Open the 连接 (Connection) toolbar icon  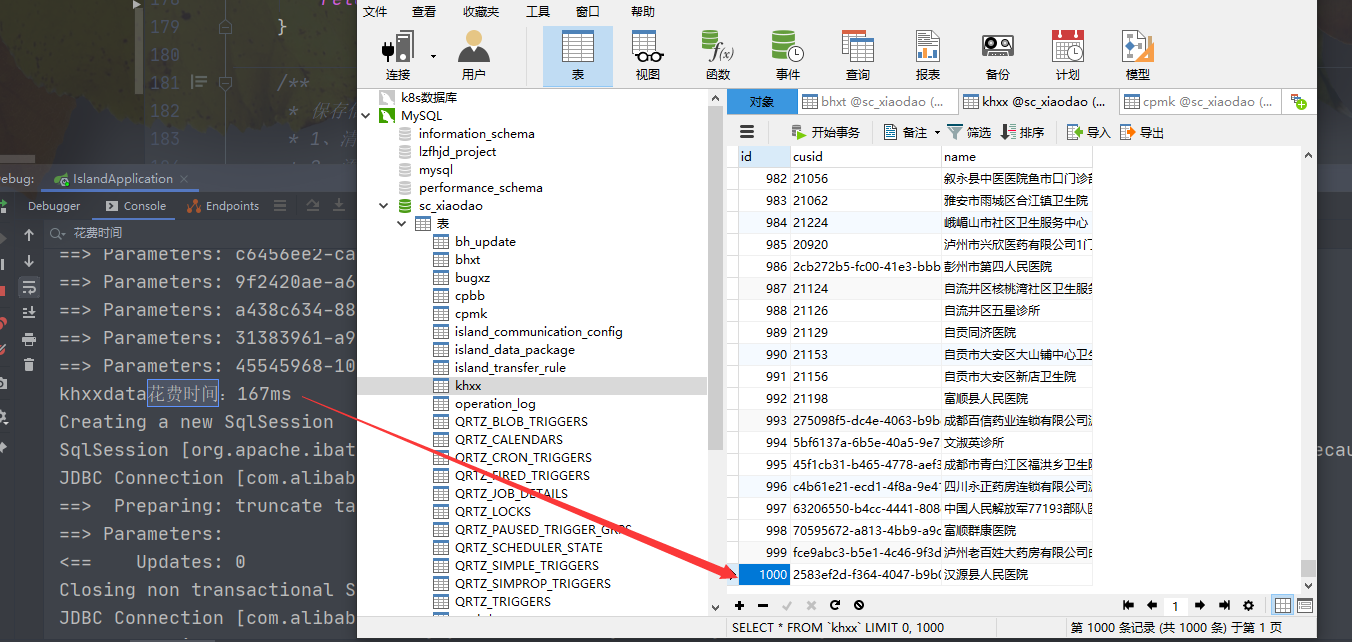[398, 55]
